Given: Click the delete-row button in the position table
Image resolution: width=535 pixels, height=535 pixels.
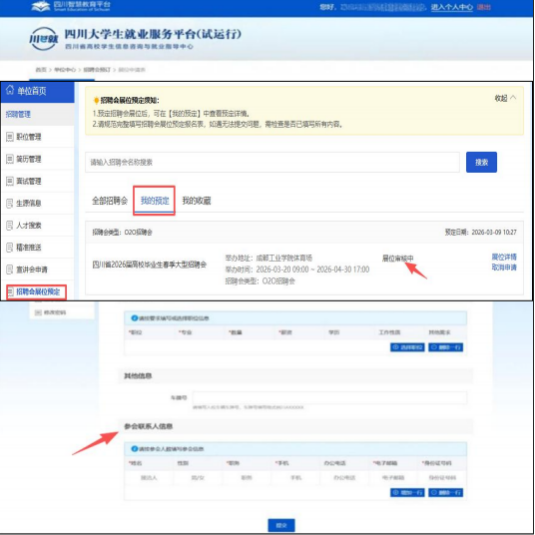Looking at the screenshot, I should point(446,347).
